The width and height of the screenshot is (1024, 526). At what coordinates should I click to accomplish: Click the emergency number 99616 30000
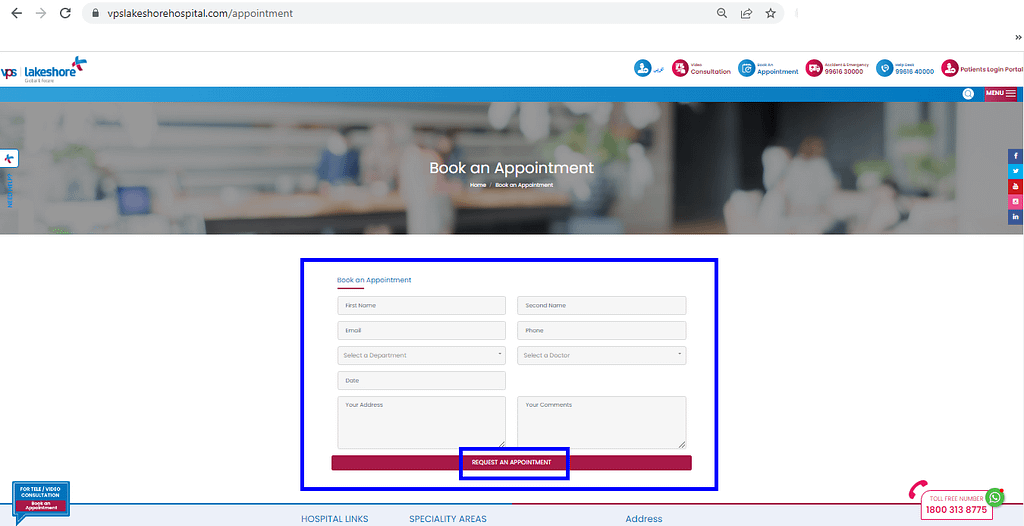click(x=844, y=71)
